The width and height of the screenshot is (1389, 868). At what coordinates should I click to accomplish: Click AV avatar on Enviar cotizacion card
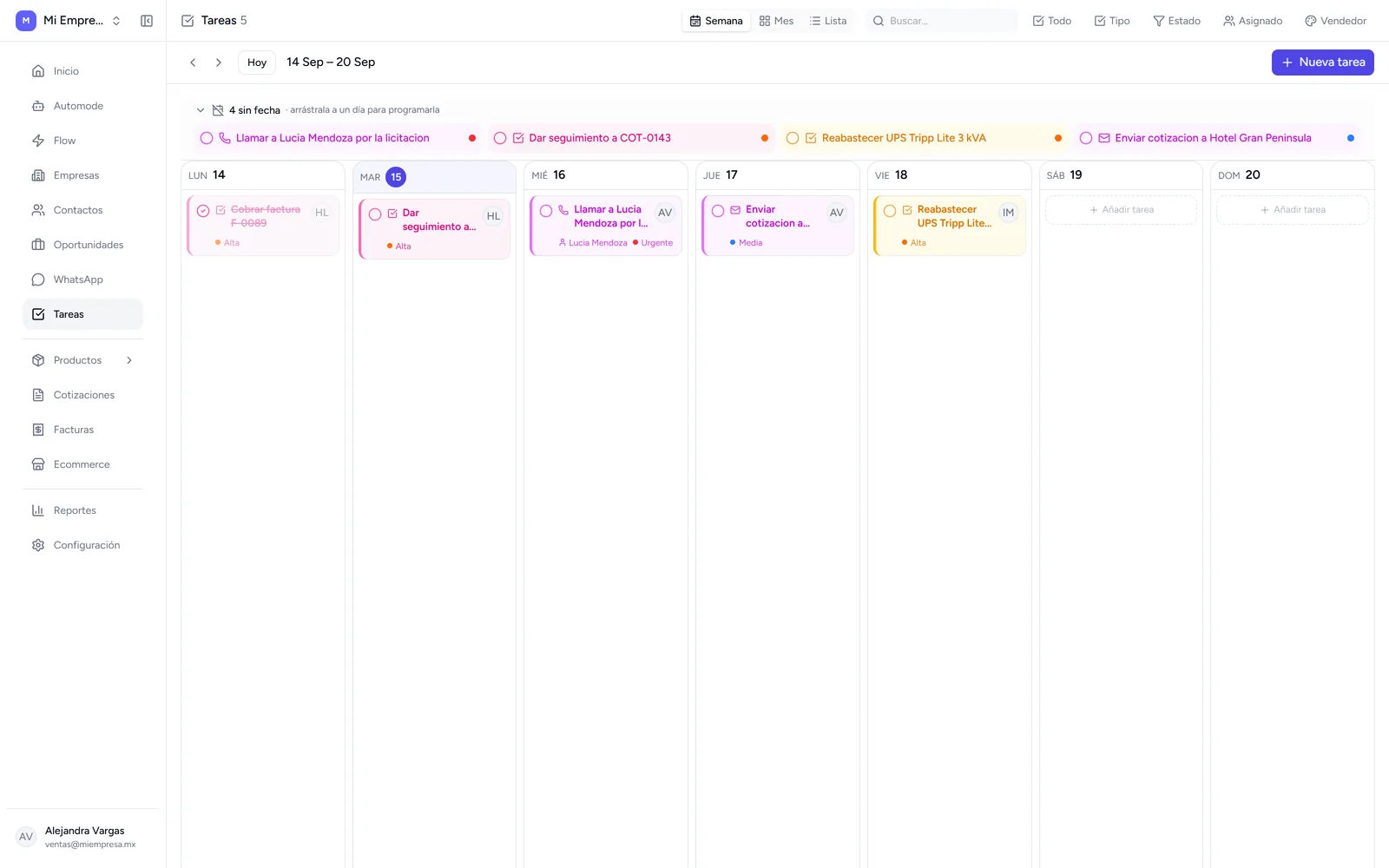tap(837, 213)
